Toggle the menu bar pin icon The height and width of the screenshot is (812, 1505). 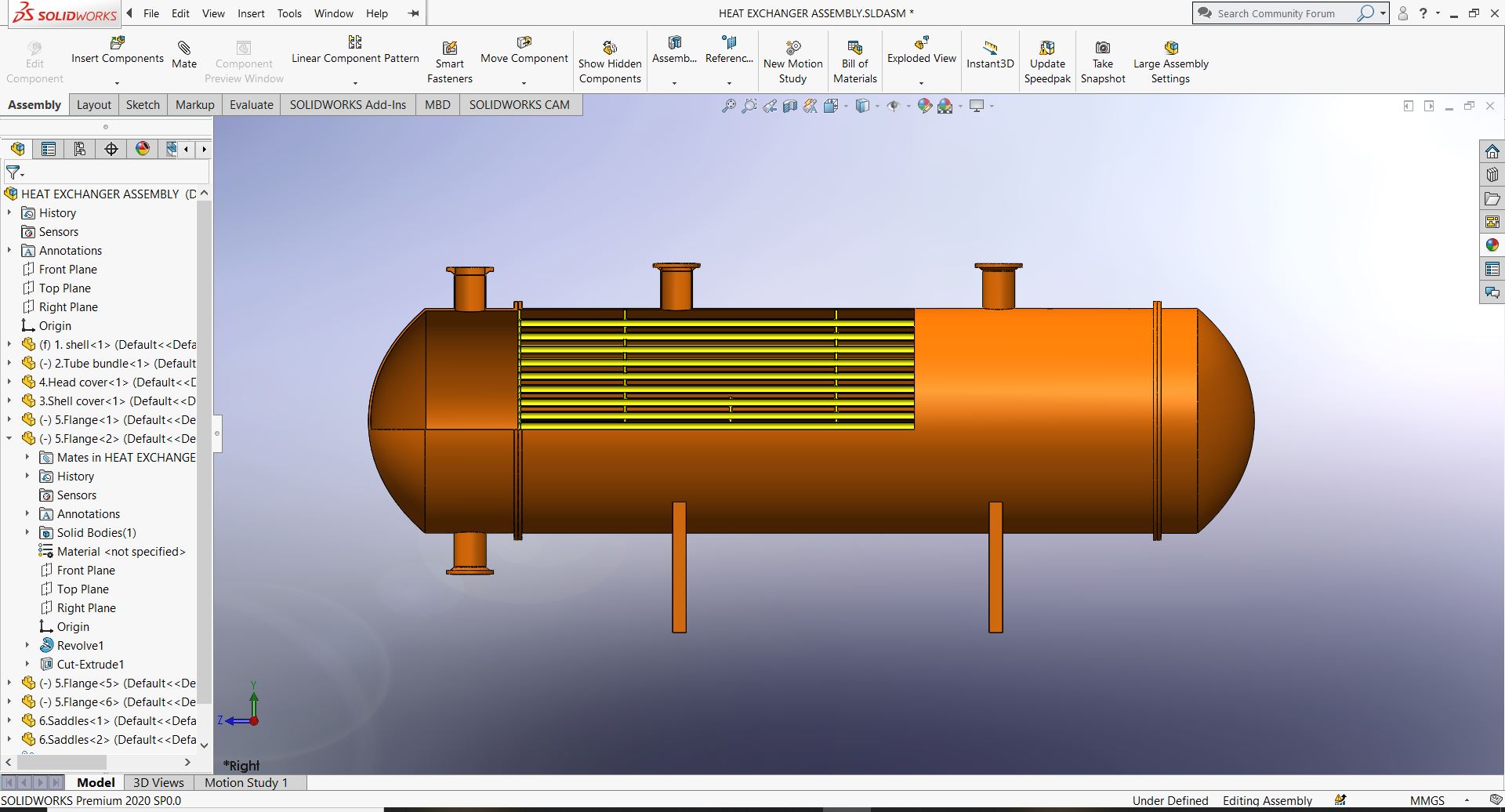(x=414, y=13)
